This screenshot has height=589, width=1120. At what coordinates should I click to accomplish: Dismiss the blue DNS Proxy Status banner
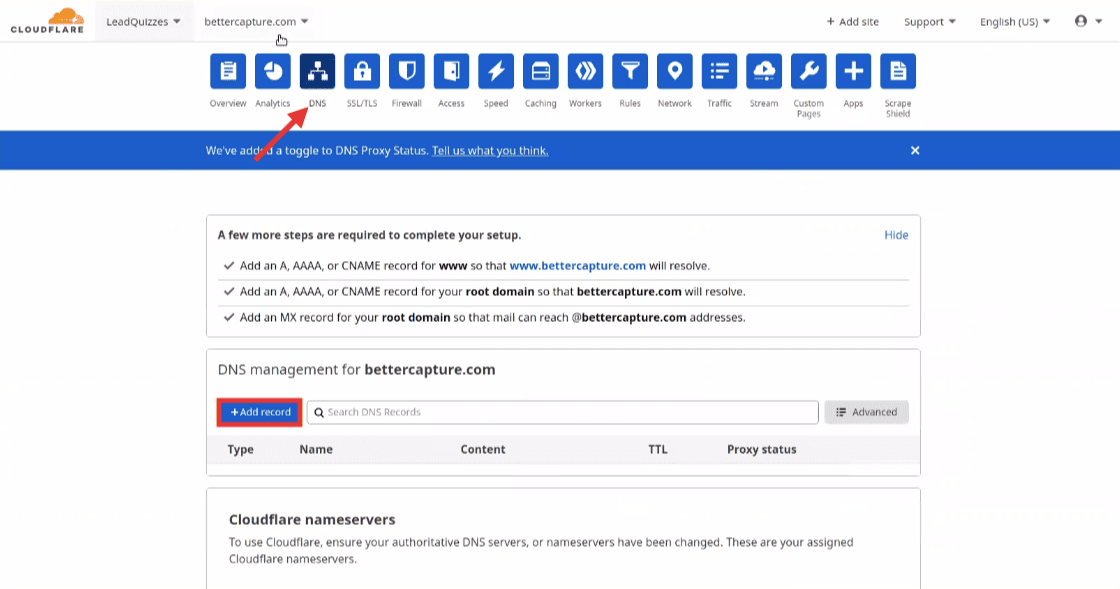(x=915, y=151)
